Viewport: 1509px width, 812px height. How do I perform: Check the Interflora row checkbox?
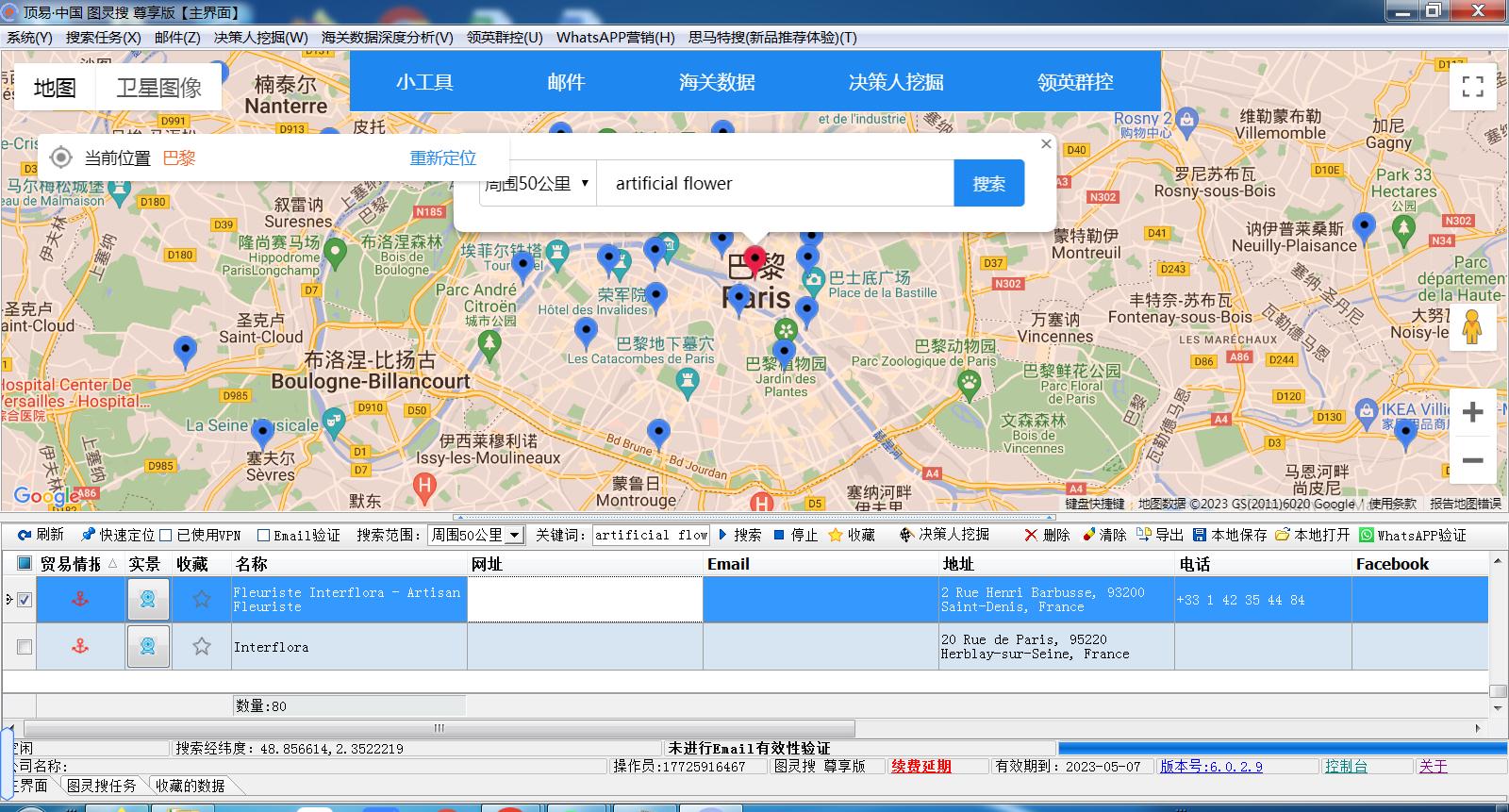(25, 646)
